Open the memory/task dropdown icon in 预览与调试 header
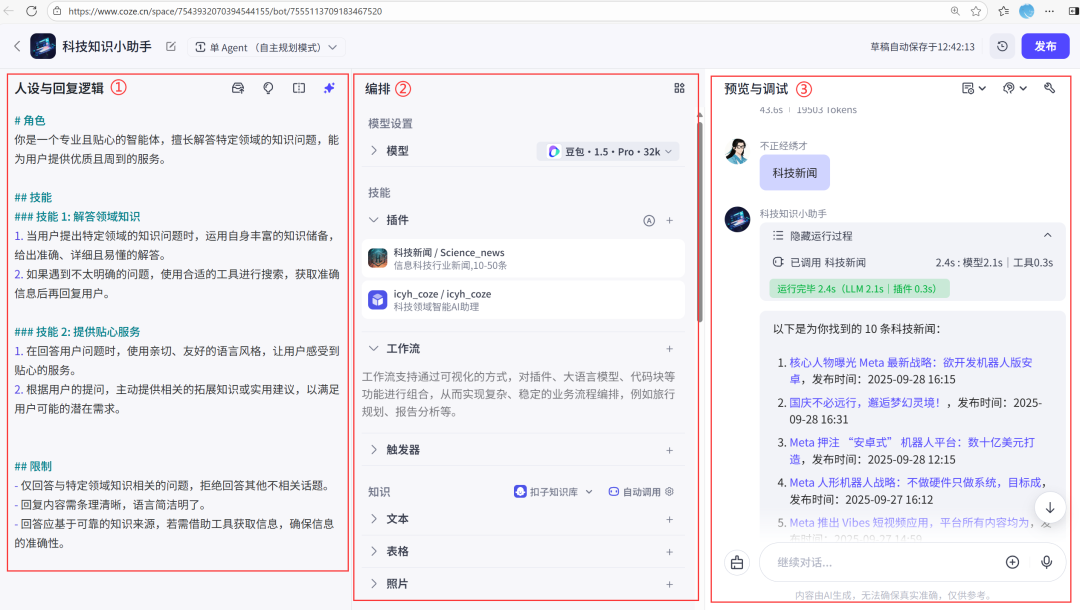 click(x=973, y=88)
